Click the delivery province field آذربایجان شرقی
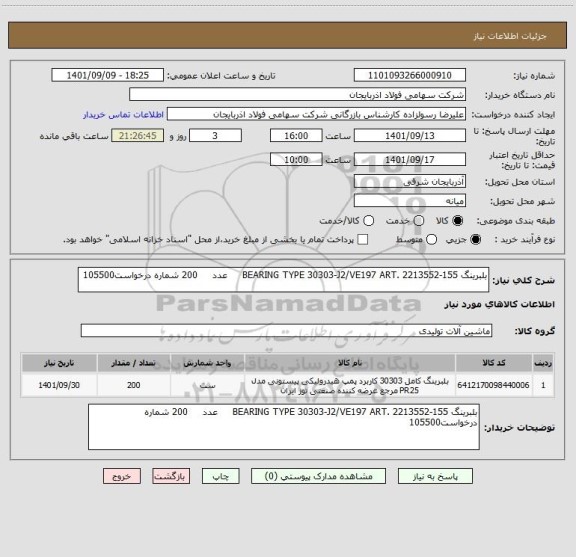 410,182
